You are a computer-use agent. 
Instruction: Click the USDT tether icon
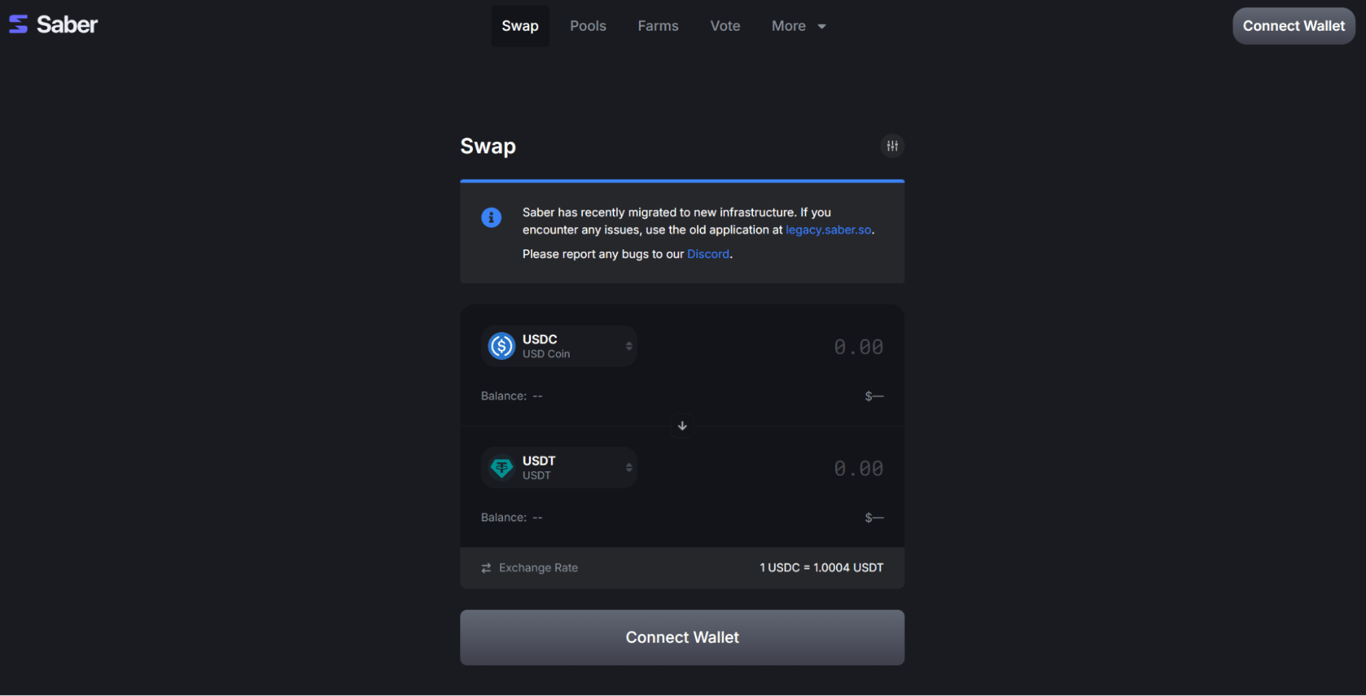click(501, 467)
